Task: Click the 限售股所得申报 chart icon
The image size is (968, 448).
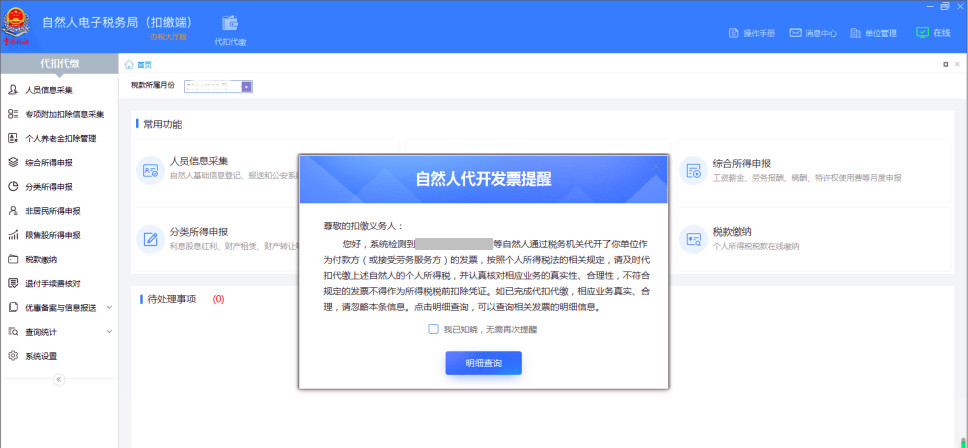Action: (x=13, y=235)
